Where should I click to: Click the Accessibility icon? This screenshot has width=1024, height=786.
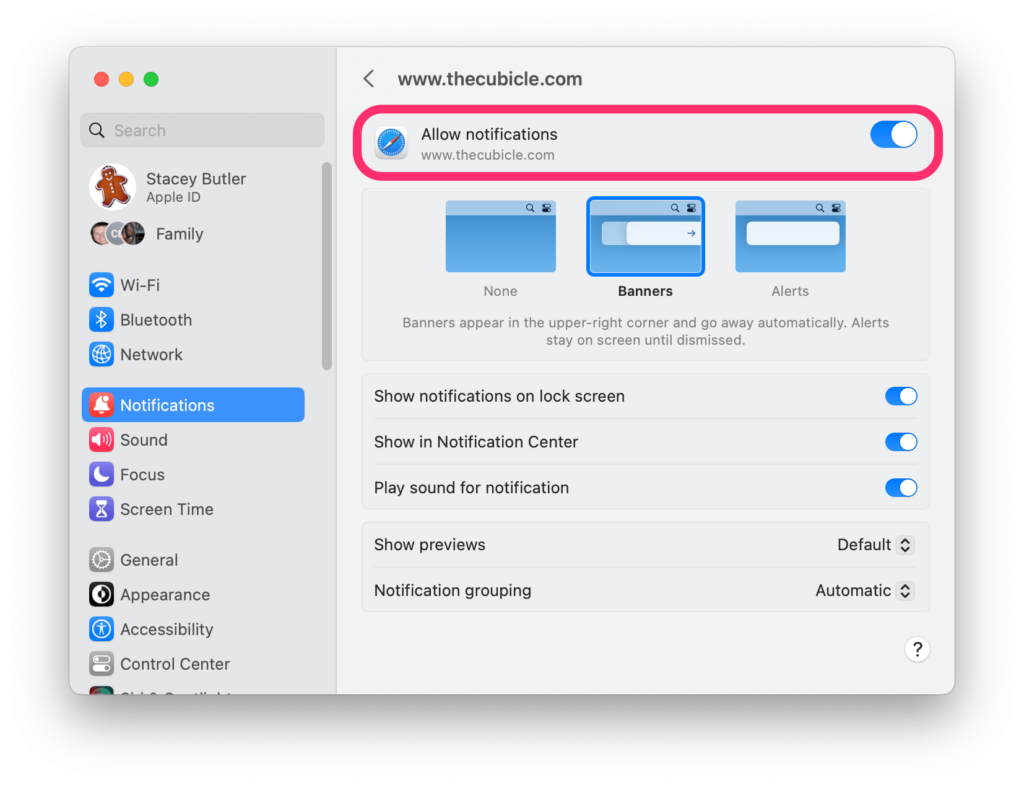click(x=101, y=629)
